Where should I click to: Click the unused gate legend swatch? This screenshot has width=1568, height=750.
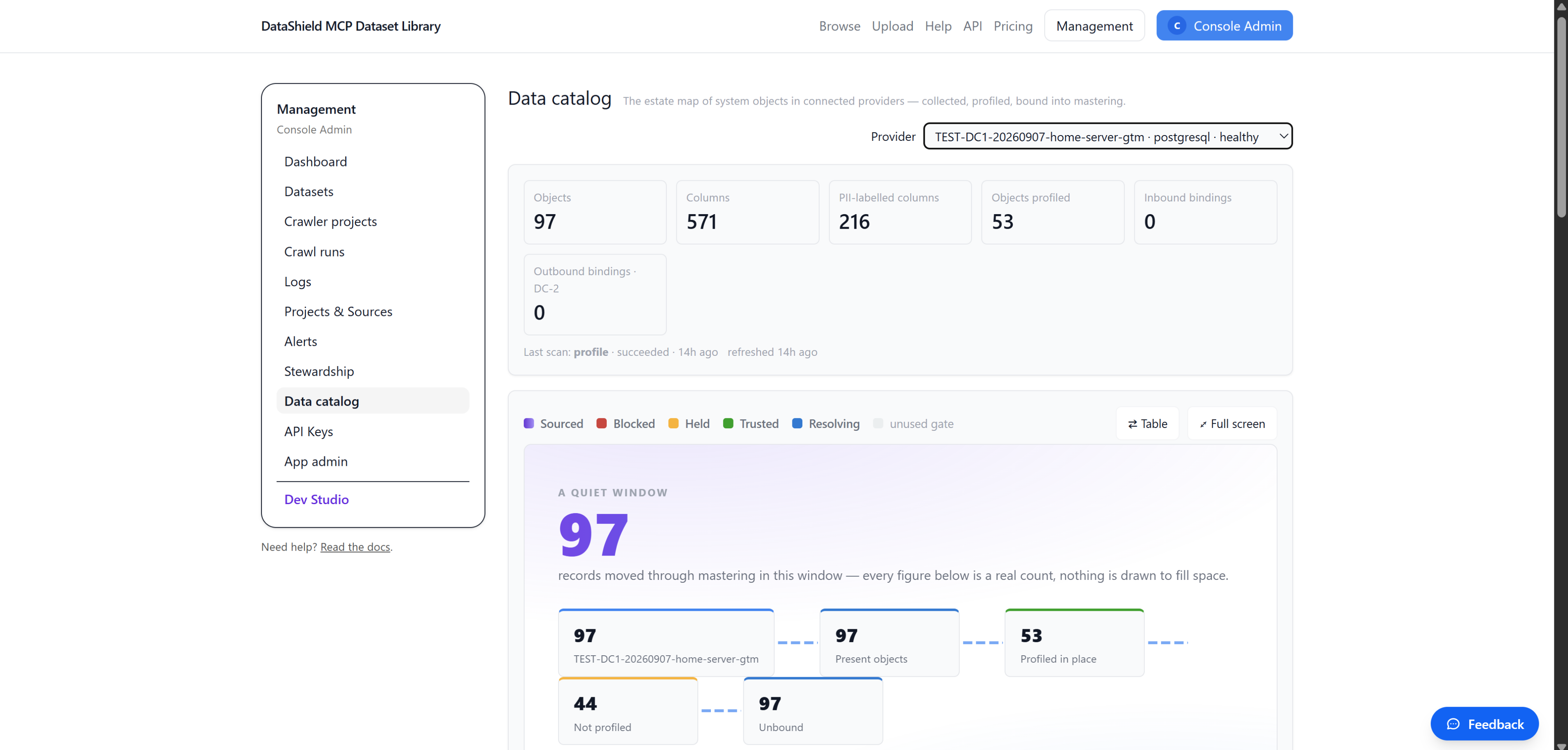point(878,423)
